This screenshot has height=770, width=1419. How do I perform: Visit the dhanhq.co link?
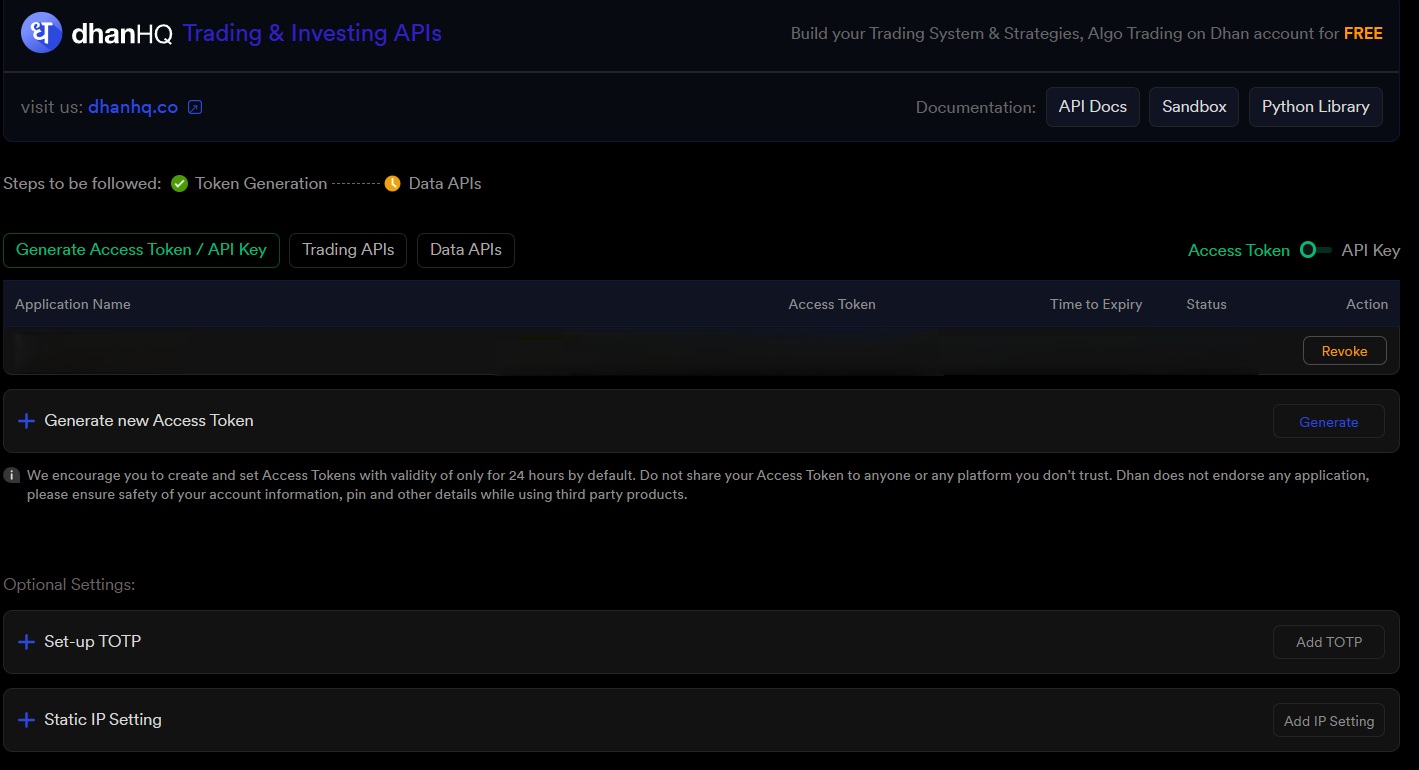133,107
